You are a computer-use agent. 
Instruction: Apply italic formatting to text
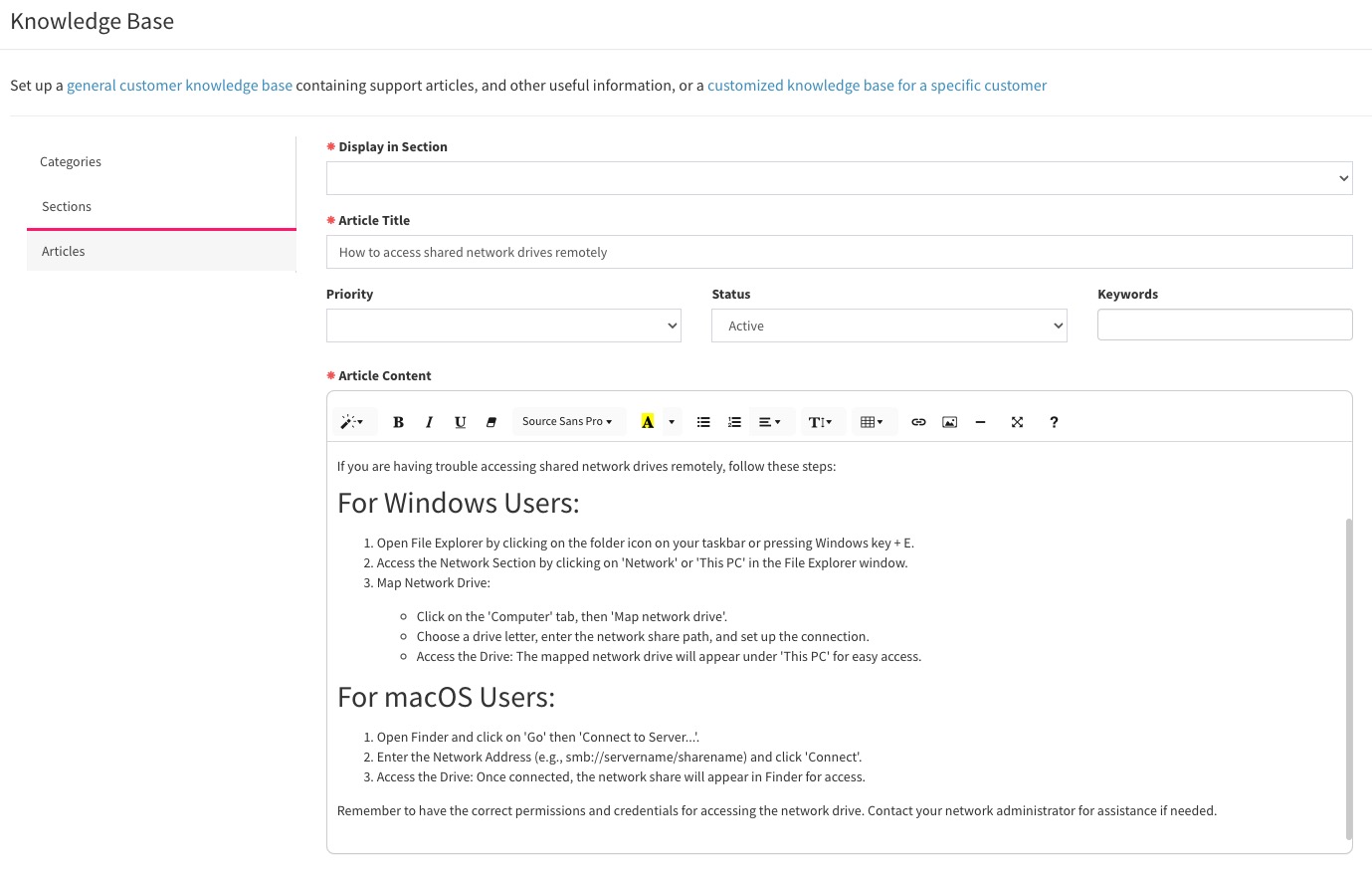coord(429,422)
